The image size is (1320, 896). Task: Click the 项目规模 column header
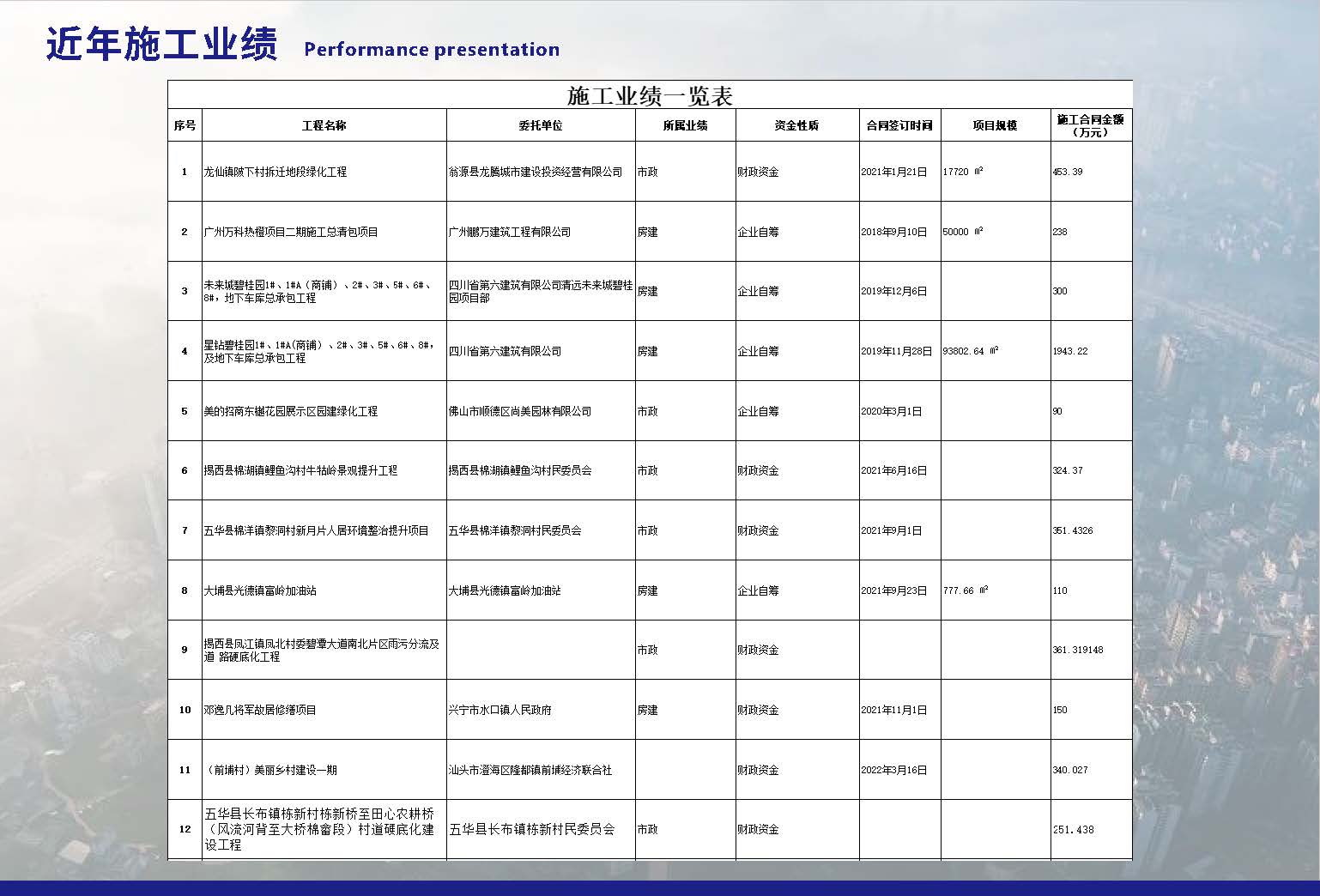point(996,124)
